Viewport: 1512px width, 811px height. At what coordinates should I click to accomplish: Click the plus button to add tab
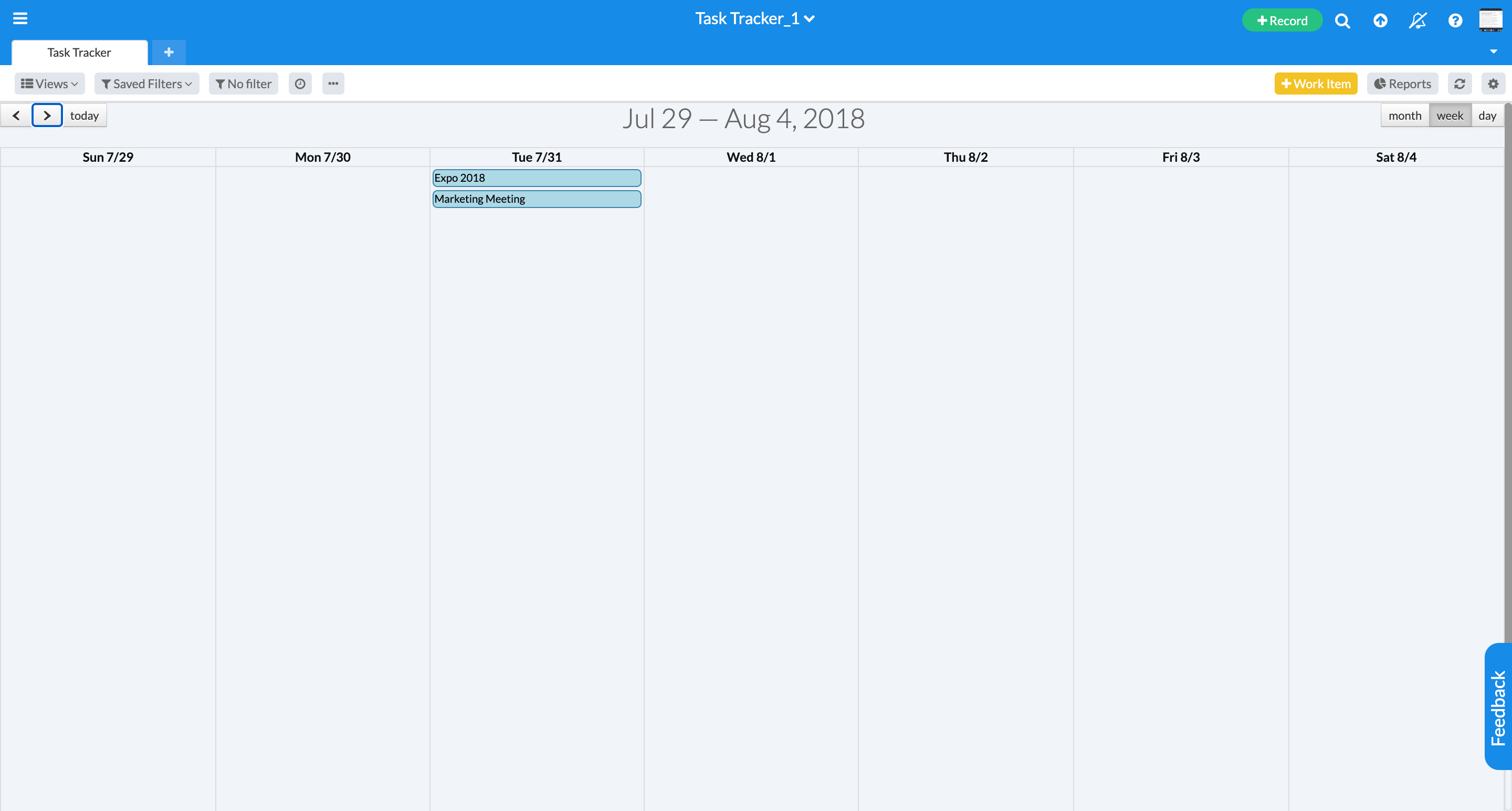tap(168, 52)
